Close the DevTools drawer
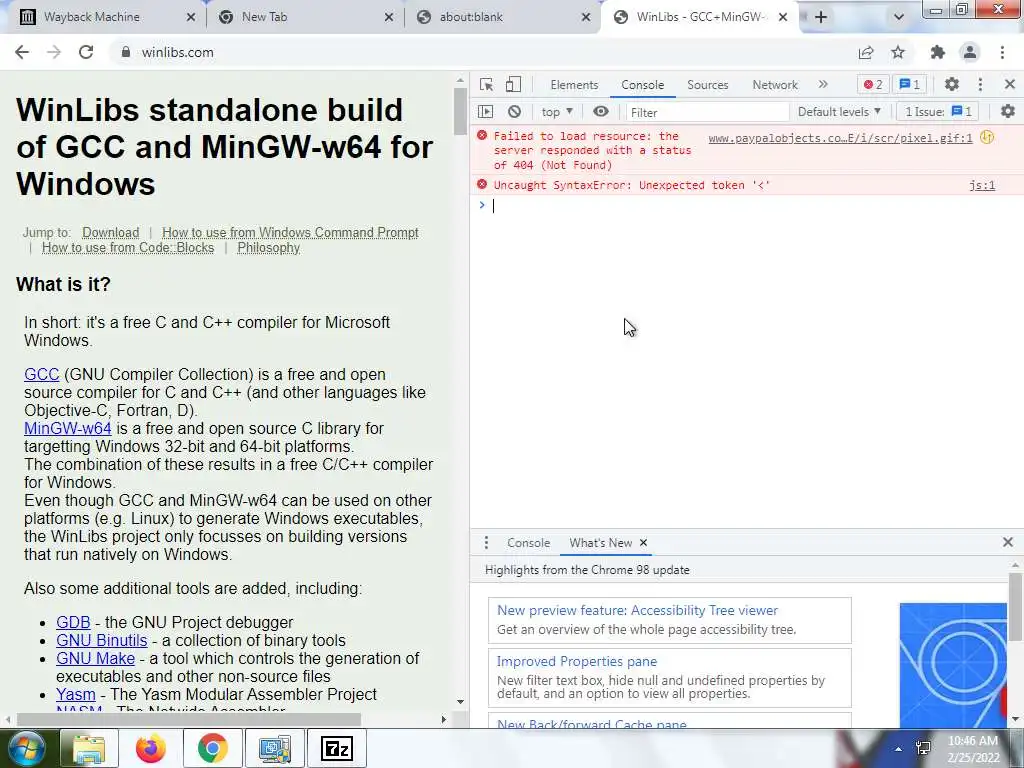The width and height of the screenshot is (1024, 768). pos(1008,542)
